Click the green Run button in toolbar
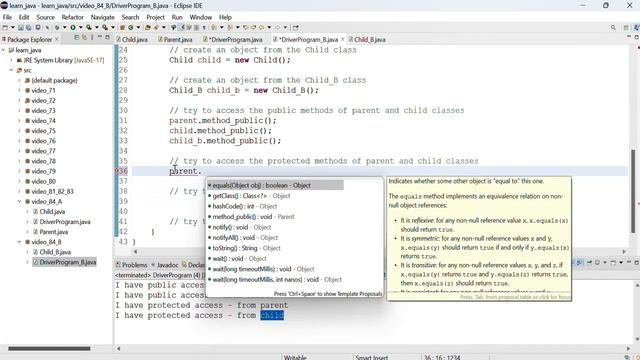 [x=73, y=27]
